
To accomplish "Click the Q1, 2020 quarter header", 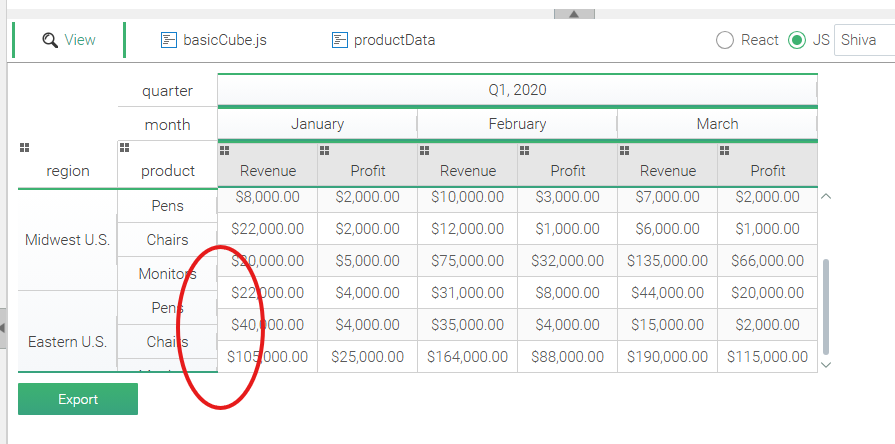I will [x=517, y=90].
